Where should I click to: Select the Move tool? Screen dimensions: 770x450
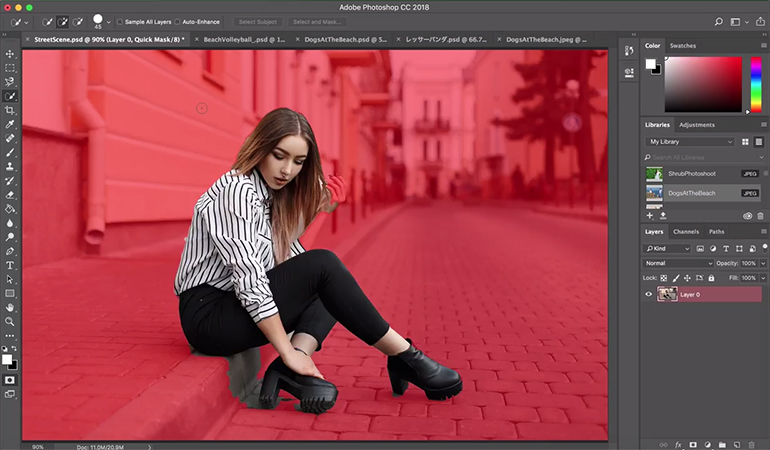pos(10,54)
